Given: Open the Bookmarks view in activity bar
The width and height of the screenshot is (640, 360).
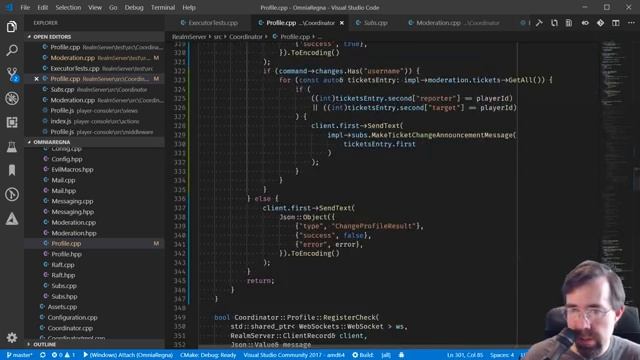Looking at the screenshot, I should coord(12,170).
